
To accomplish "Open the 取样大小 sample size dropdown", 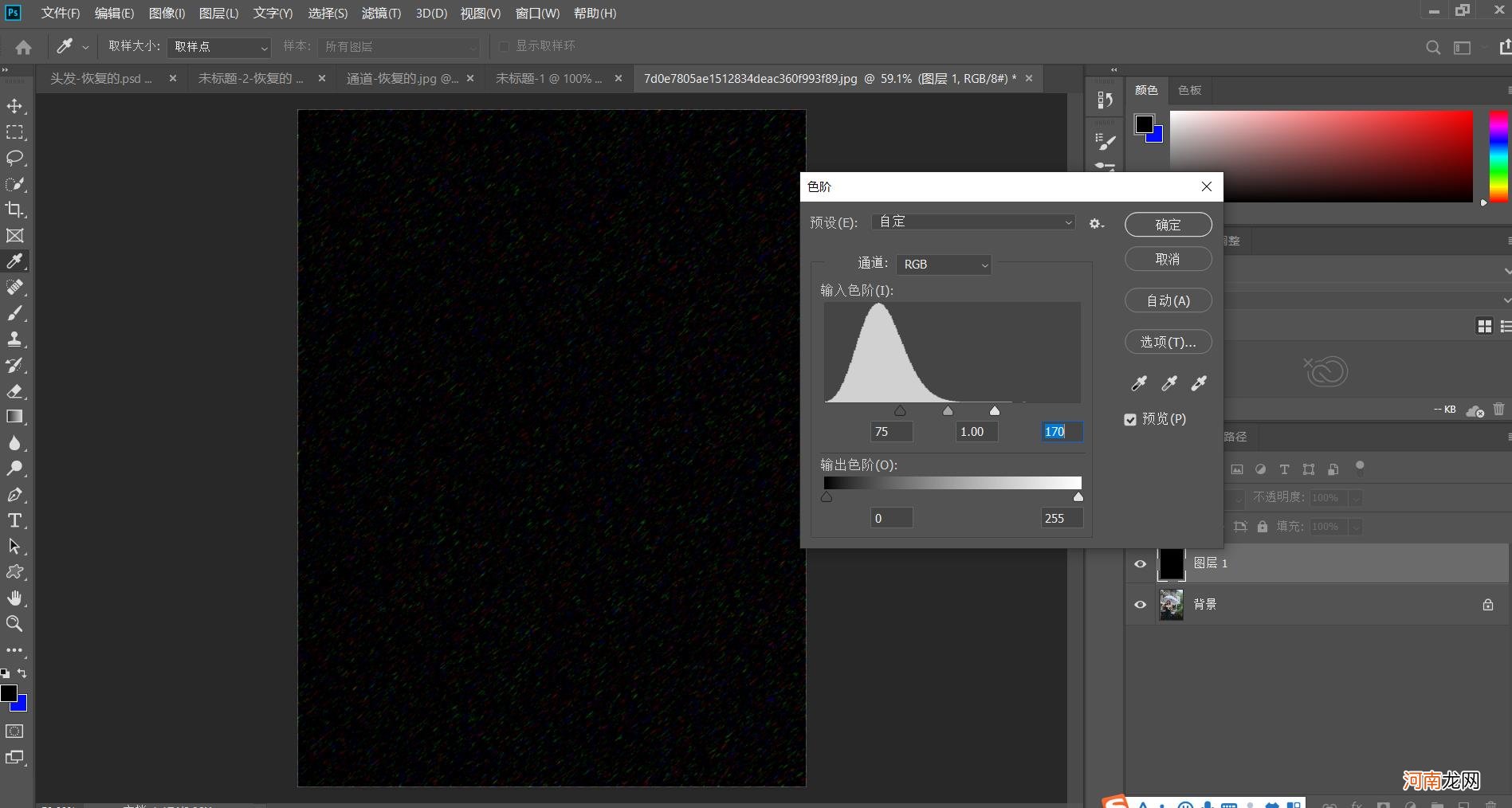I will (x=219, y=47).
